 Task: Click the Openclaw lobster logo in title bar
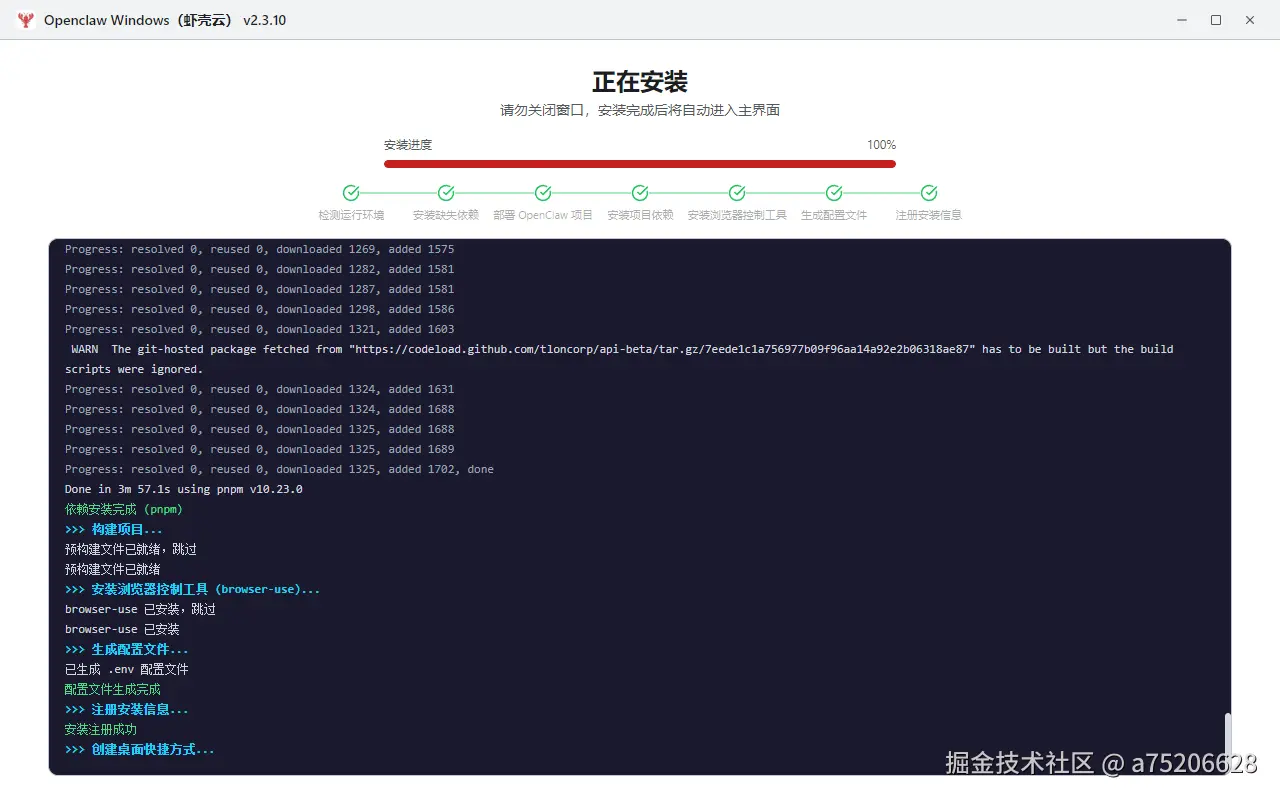click(x=26, y=20)
